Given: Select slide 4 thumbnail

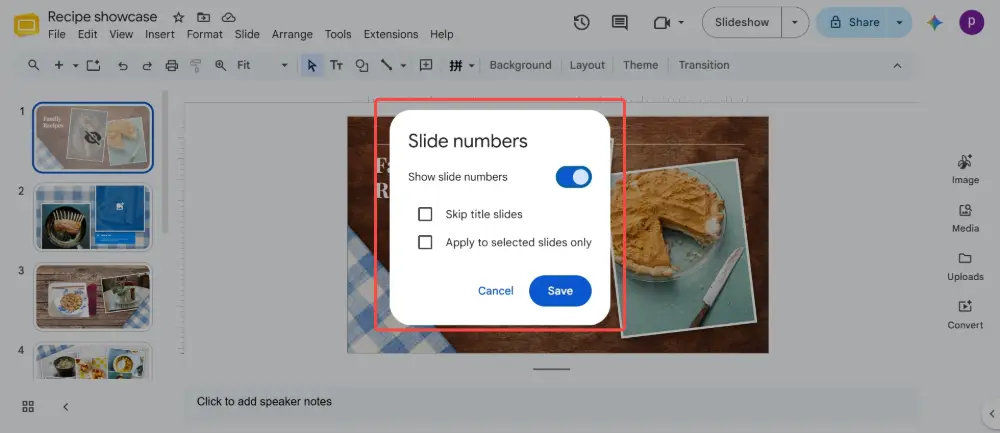Looking at the screenshot, I should [92, 362].
